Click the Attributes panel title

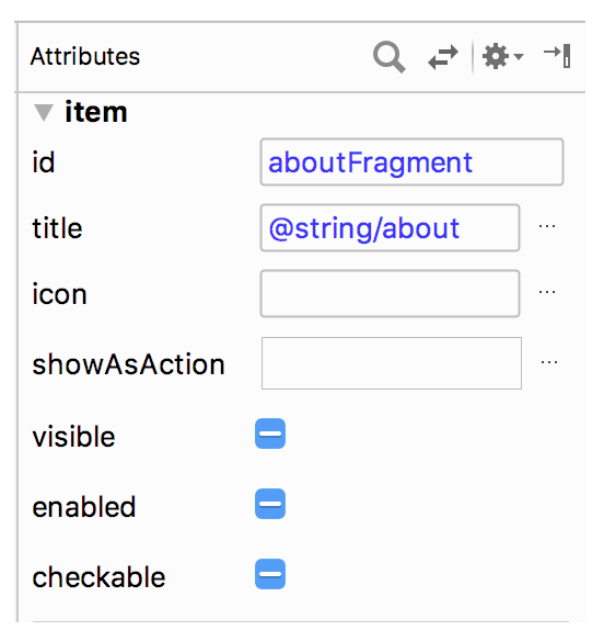[85, 57]
